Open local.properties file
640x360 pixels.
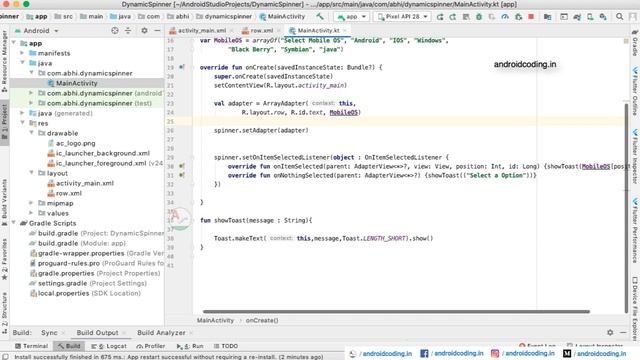85,293
